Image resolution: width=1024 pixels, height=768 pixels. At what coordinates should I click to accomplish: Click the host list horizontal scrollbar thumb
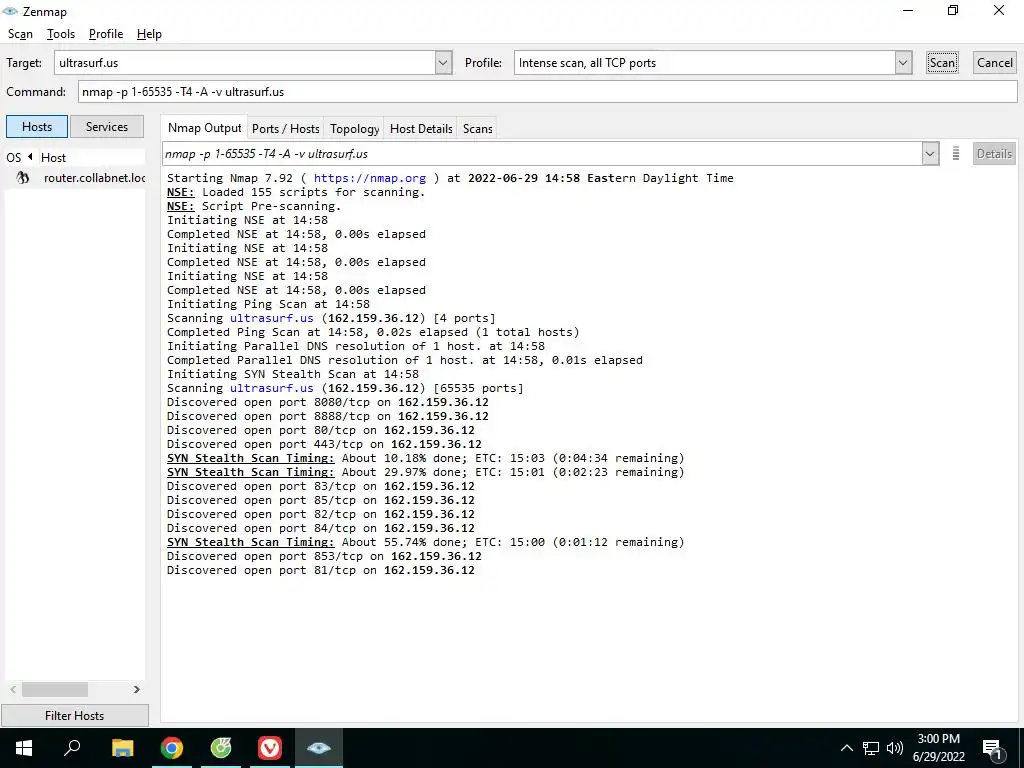coord(55,690)
